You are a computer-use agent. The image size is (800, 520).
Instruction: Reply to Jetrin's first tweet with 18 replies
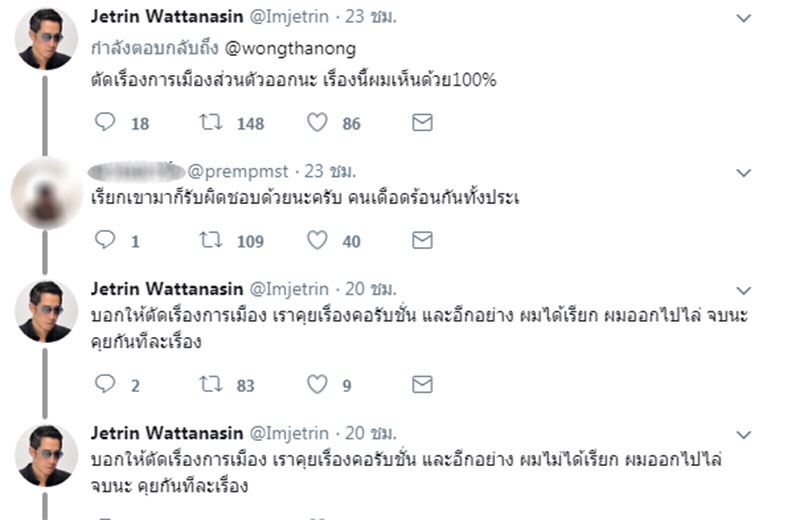click(105, 123)
